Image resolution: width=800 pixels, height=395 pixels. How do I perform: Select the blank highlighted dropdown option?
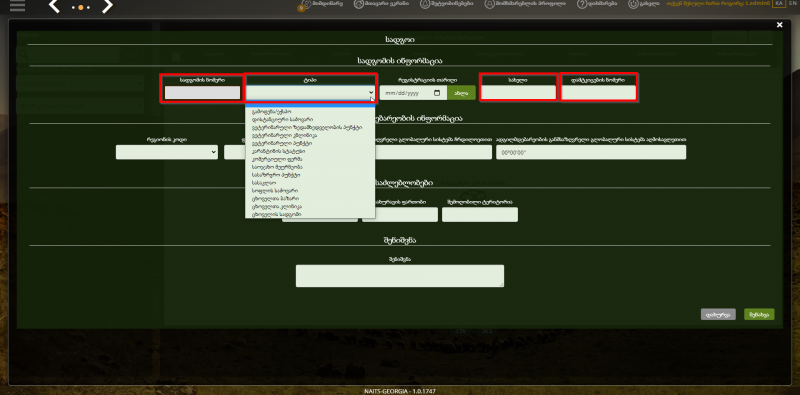[310, 106]
